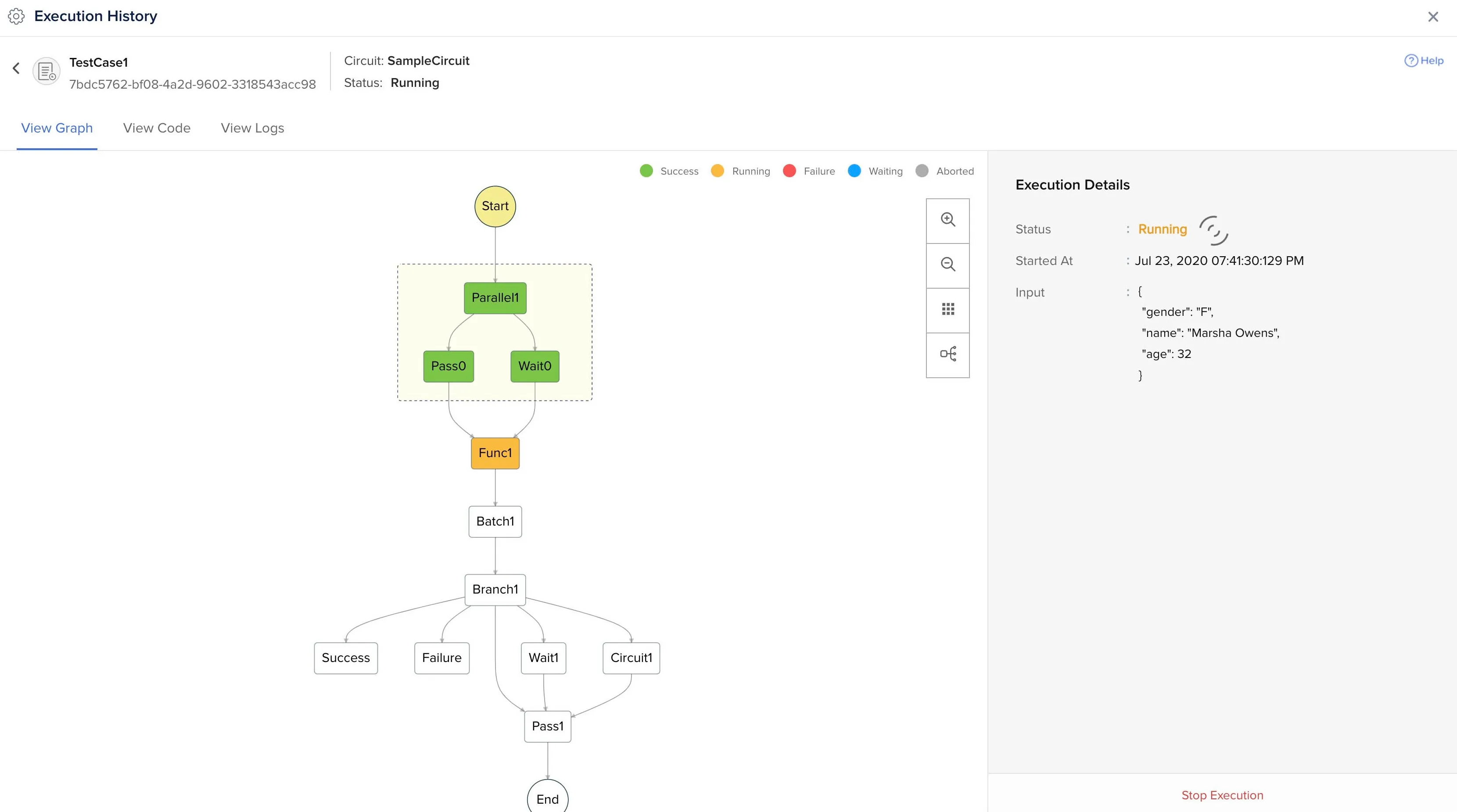Viewport: 1457px width, 812px height.
Task: Click the red Failure legend dot
Action: [789, 171]
